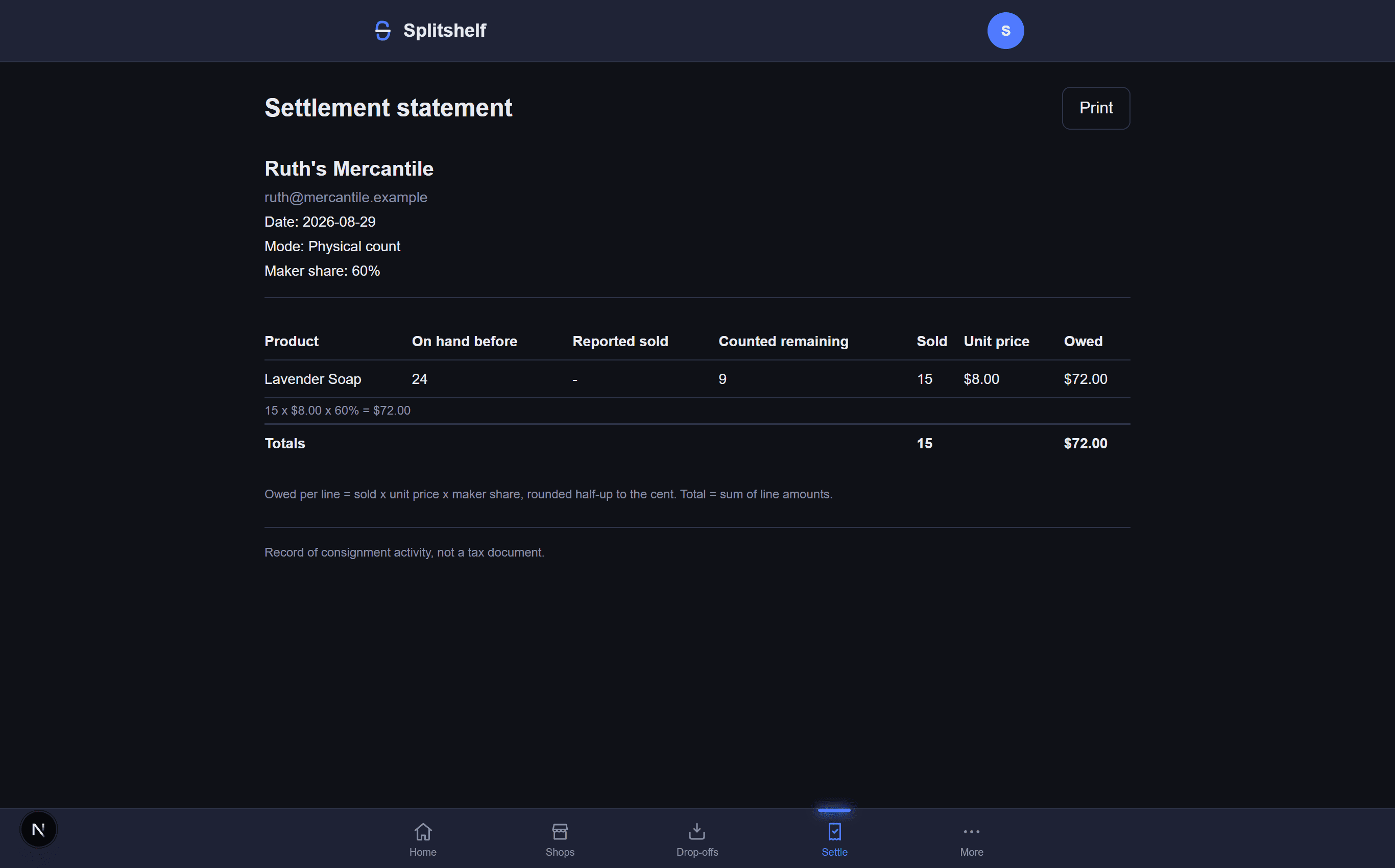The width and height of the screenshot is (1395, 868).
Task: Click the Splitshelf logo icon
Action: coord(382,31)
